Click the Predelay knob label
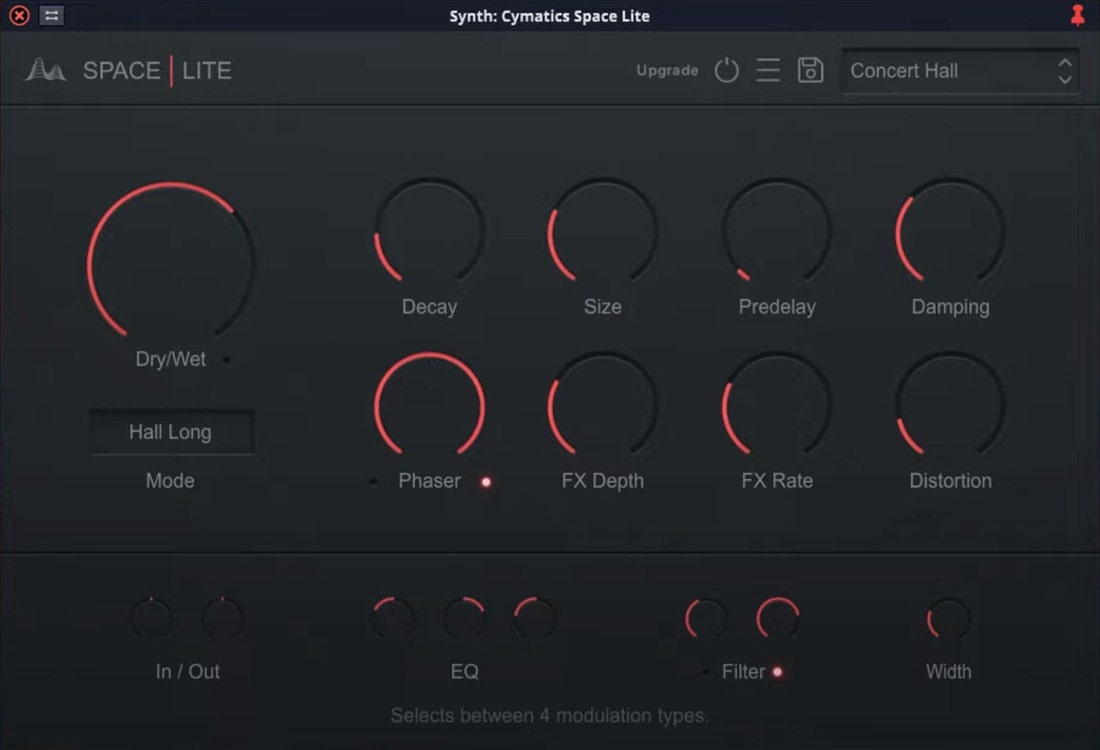This screenshot has width=1100, height=750. click(x=777, y=307)
